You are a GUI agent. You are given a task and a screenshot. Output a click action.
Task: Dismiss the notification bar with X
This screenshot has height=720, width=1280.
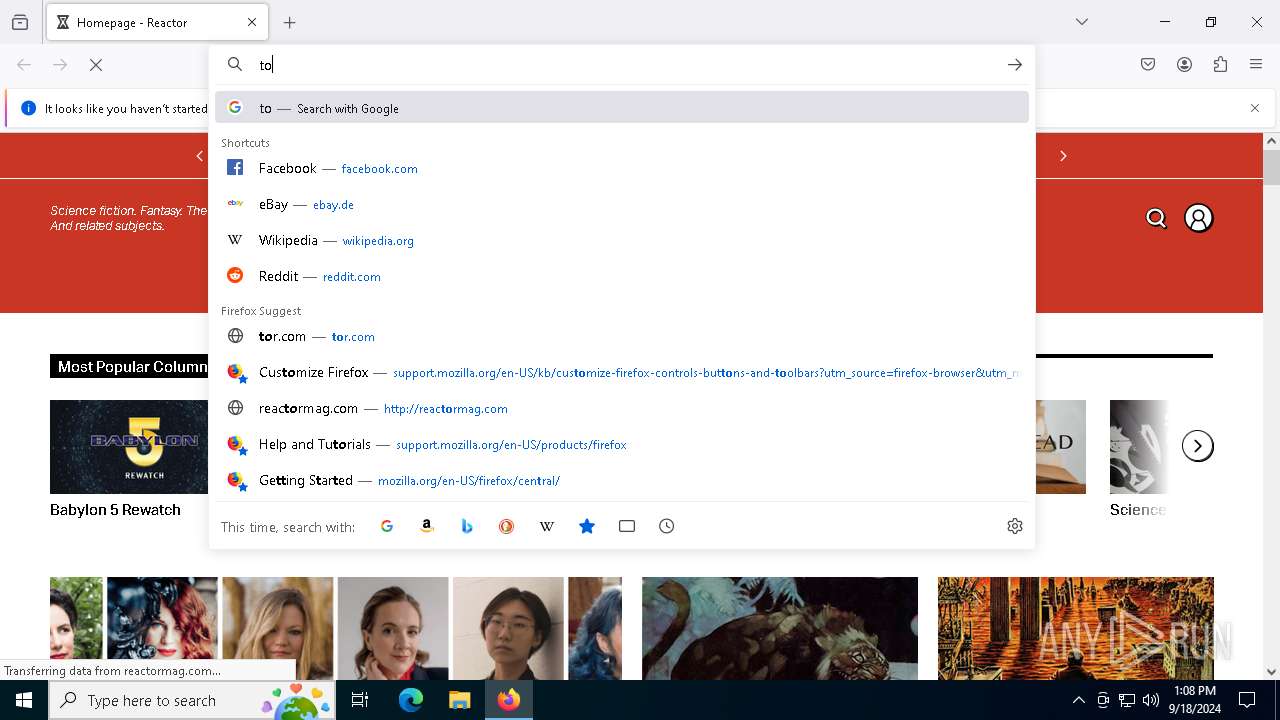1255,108
